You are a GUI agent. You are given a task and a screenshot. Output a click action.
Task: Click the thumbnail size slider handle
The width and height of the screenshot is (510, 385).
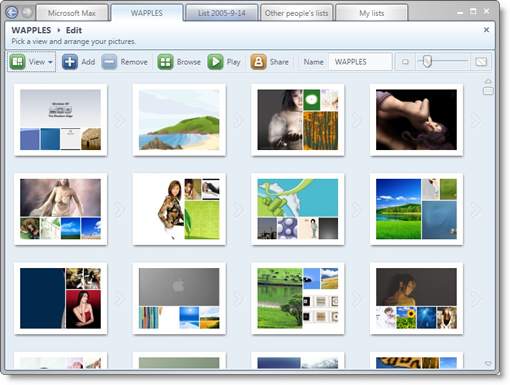(428, 61)
